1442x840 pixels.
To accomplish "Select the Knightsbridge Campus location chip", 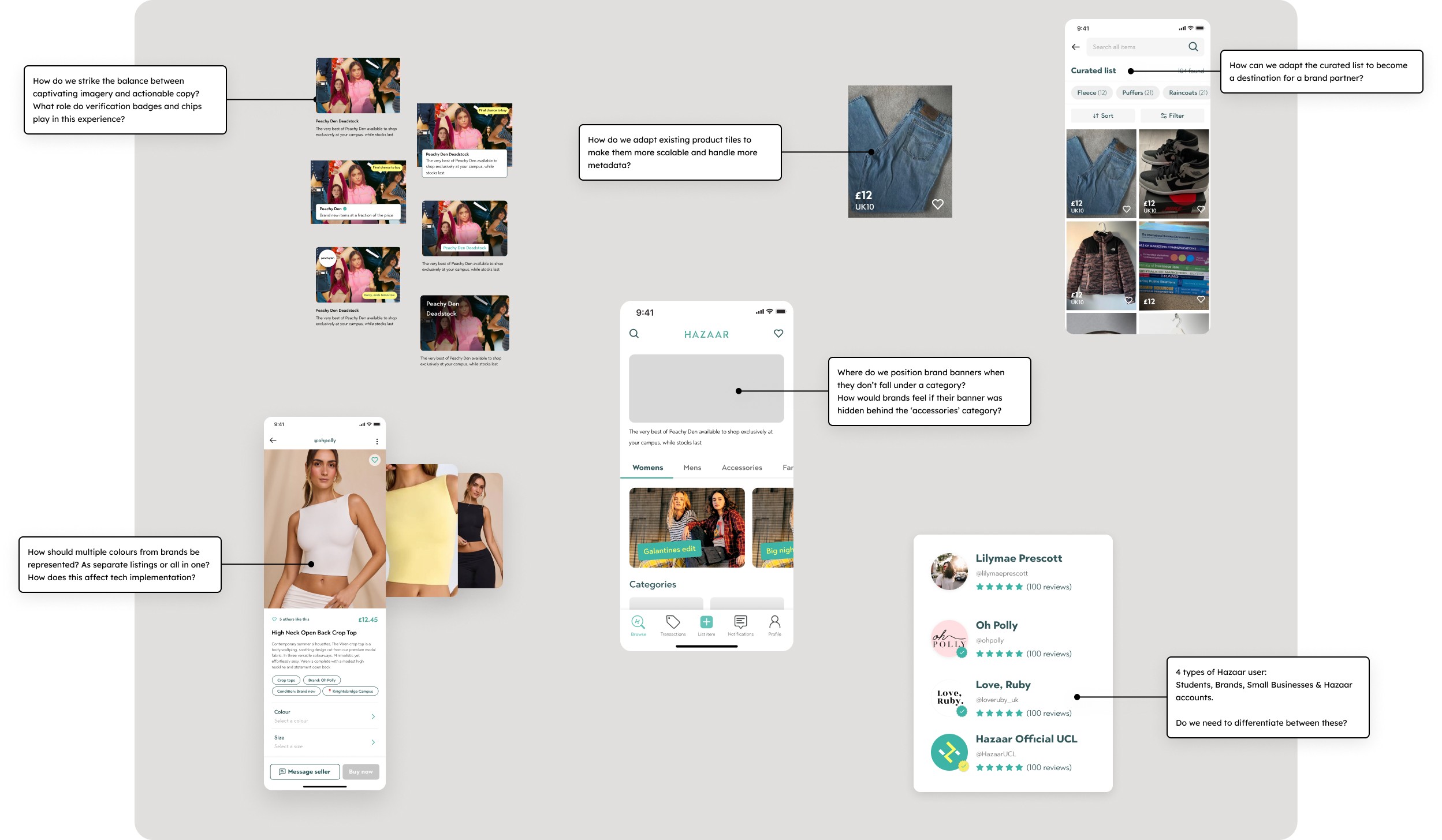I will pos(351,691).
